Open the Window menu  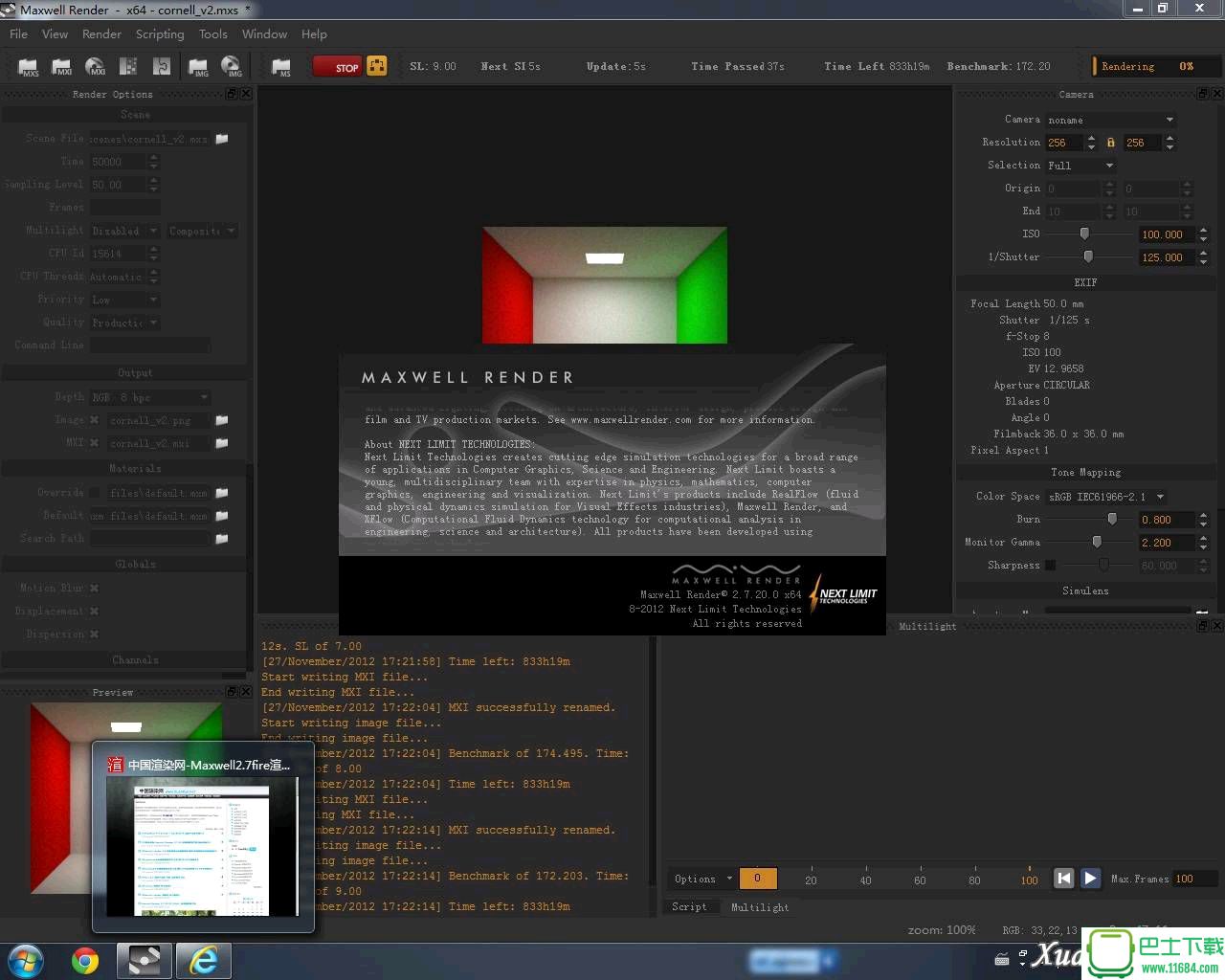pyautogui.click(x=264, y=34)
